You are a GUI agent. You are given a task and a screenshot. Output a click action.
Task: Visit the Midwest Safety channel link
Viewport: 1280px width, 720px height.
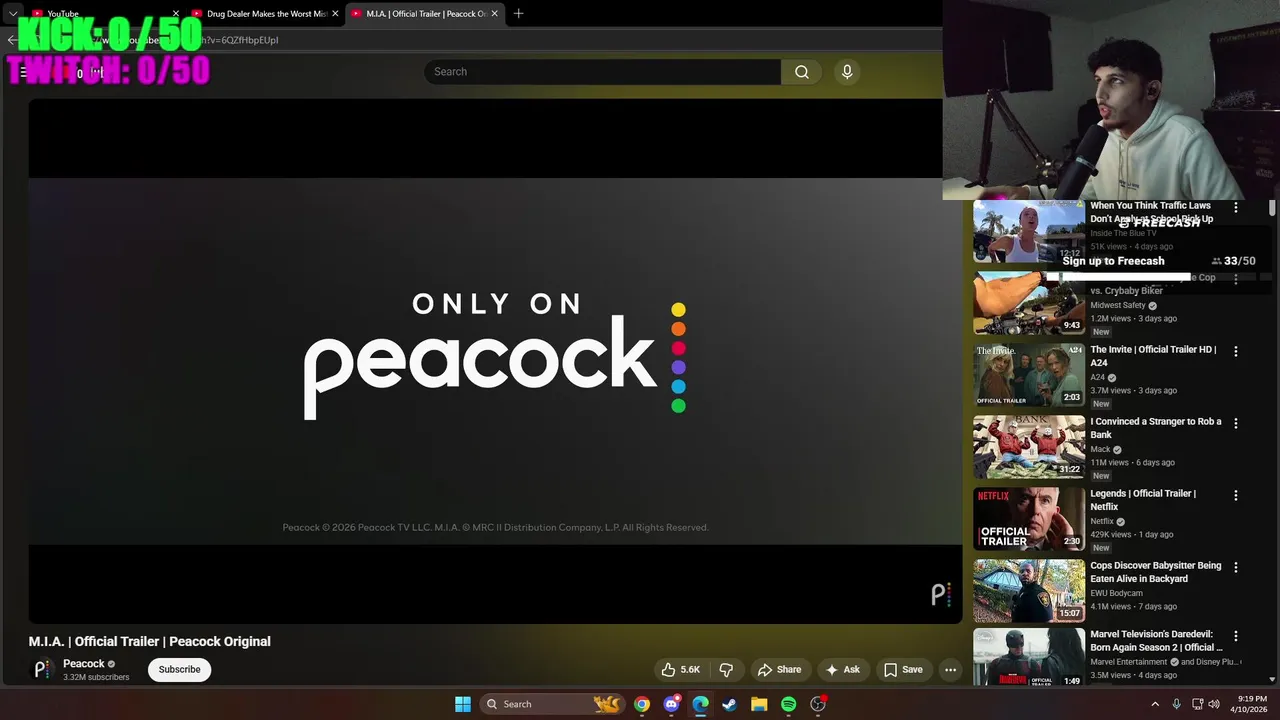1118,306
